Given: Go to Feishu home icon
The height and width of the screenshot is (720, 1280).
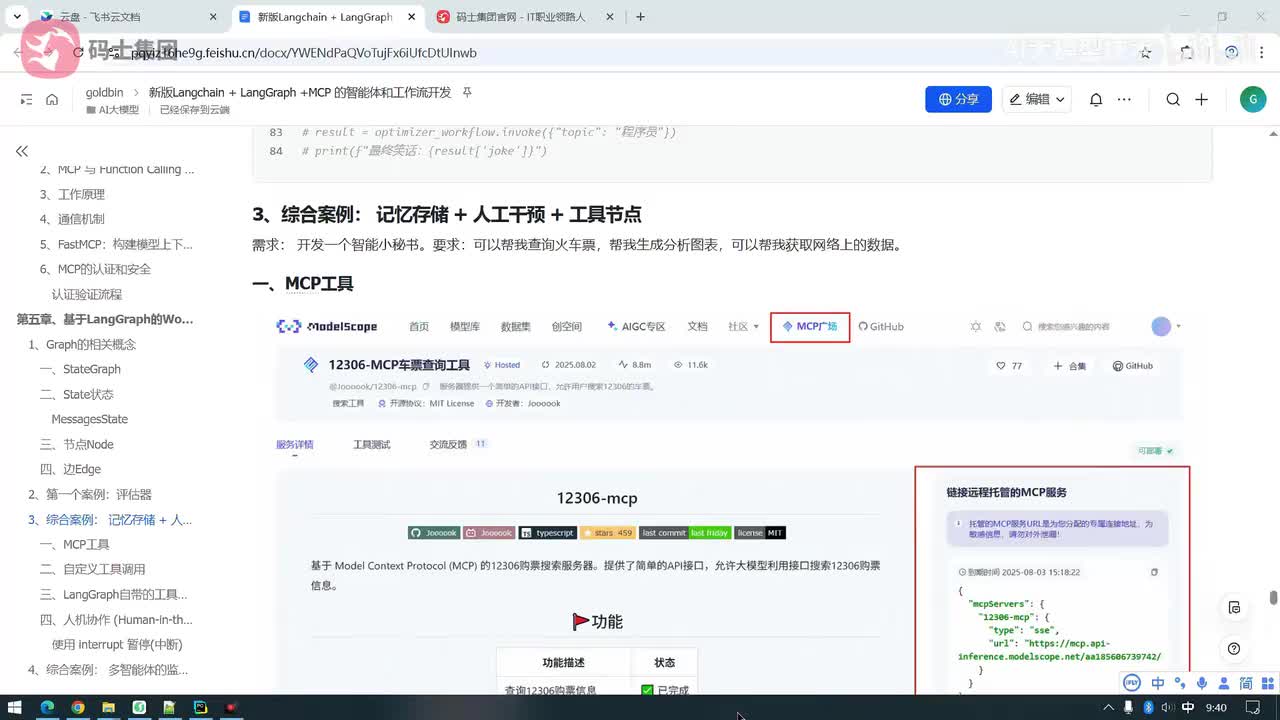Looking at the screenshot, I should point(52,100).
